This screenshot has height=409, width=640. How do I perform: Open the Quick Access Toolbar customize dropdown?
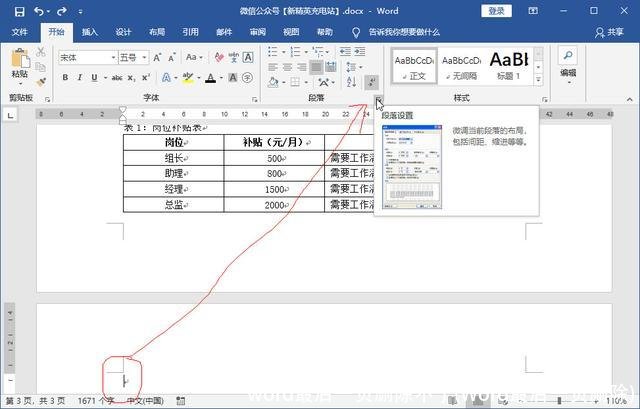pyautogui.click(x=80, y=12)
